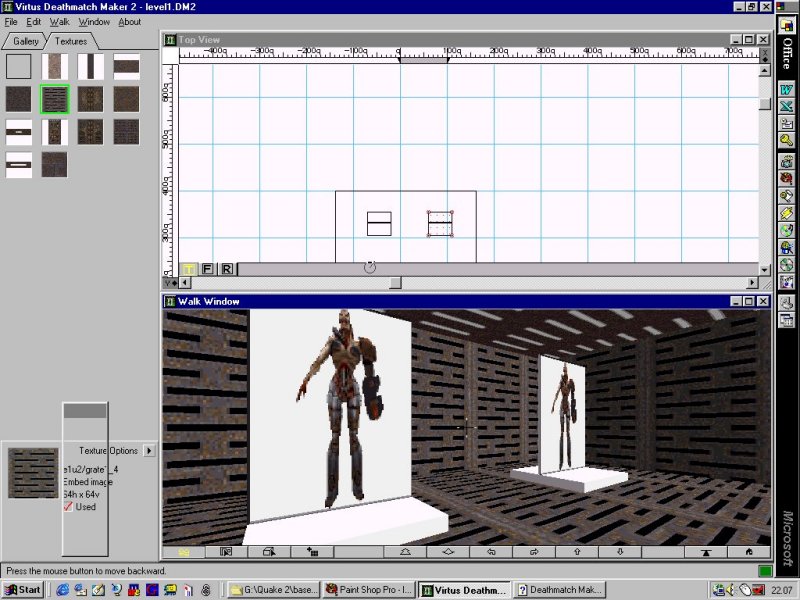
Task: Click the green status indicator in status bar
Action: click(765, 570)
